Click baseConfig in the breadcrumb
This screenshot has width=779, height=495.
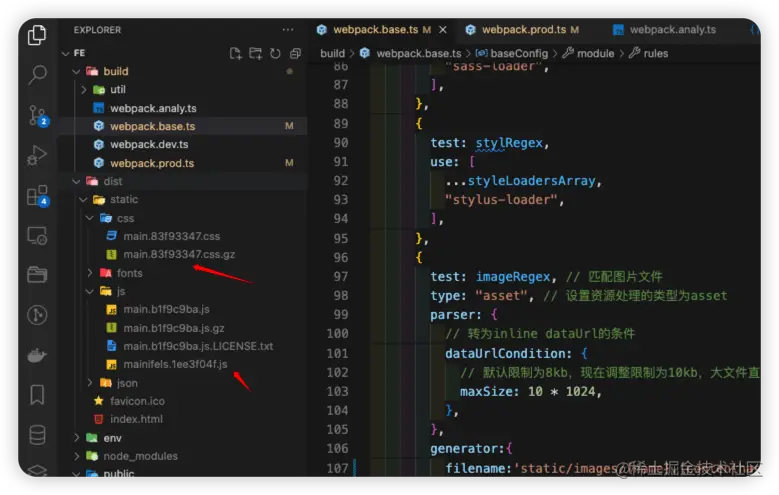pyautogui.click(x=519, y=53)
